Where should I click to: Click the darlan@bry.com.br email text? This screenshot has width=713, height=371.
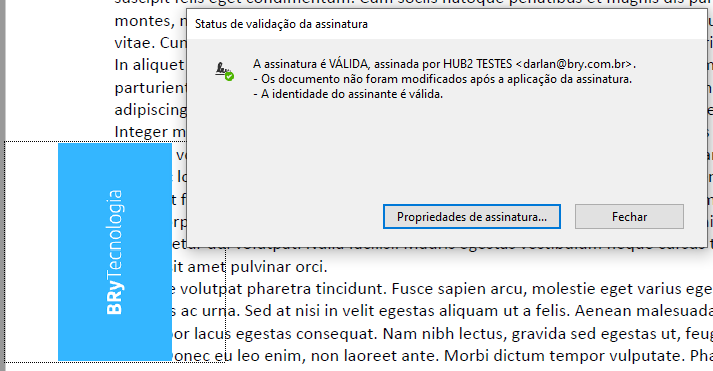tap(577, 64)
